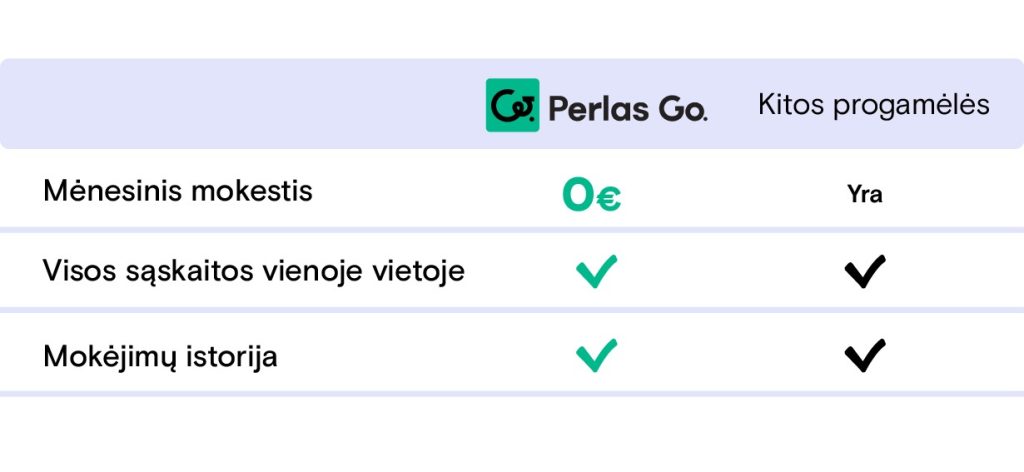Click the green checkmark for Visos sąskaitos

(x=596, y=271)
